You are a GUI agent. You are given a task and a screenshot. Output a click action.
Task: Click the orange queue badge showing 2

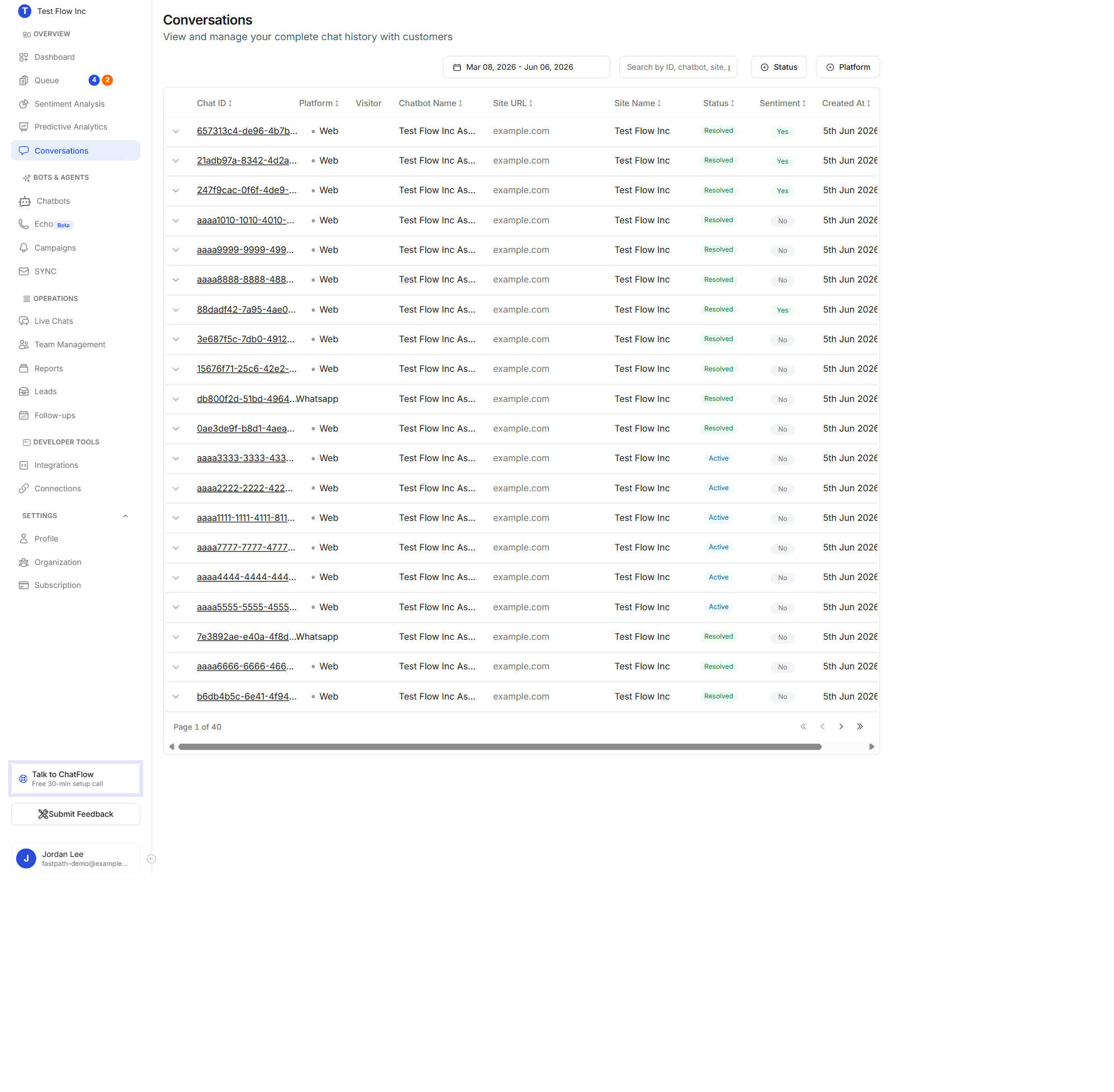pyautogui.click(x=107, y=80)
